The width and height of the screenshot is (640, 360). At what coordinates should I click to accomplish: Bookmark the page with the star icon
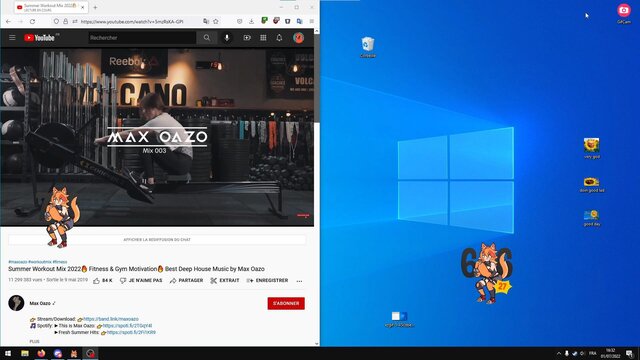[x=216, y=21]
